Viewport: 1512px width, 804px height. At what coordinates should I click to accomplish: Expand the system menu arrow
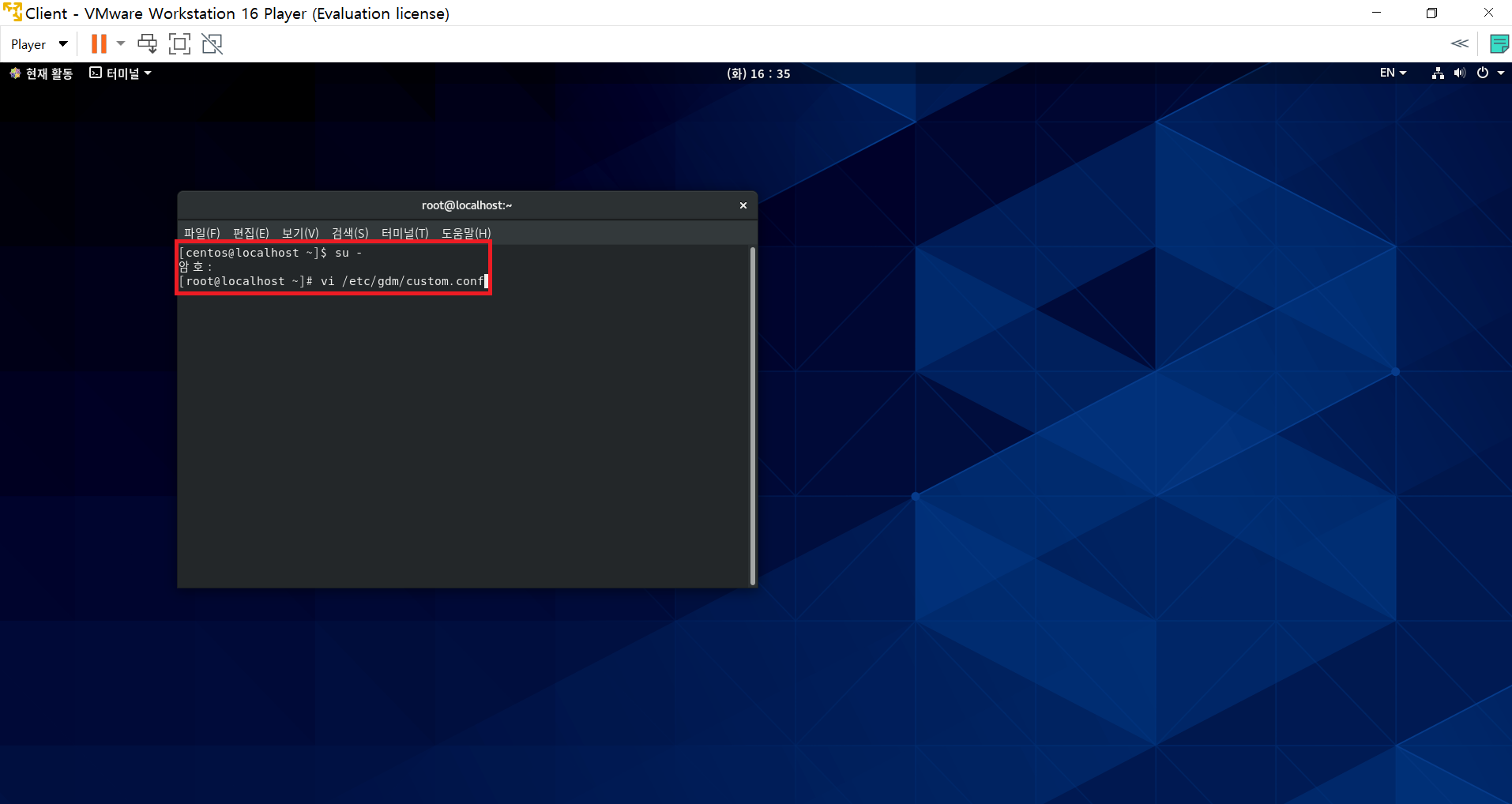(x=1501, y=73)
